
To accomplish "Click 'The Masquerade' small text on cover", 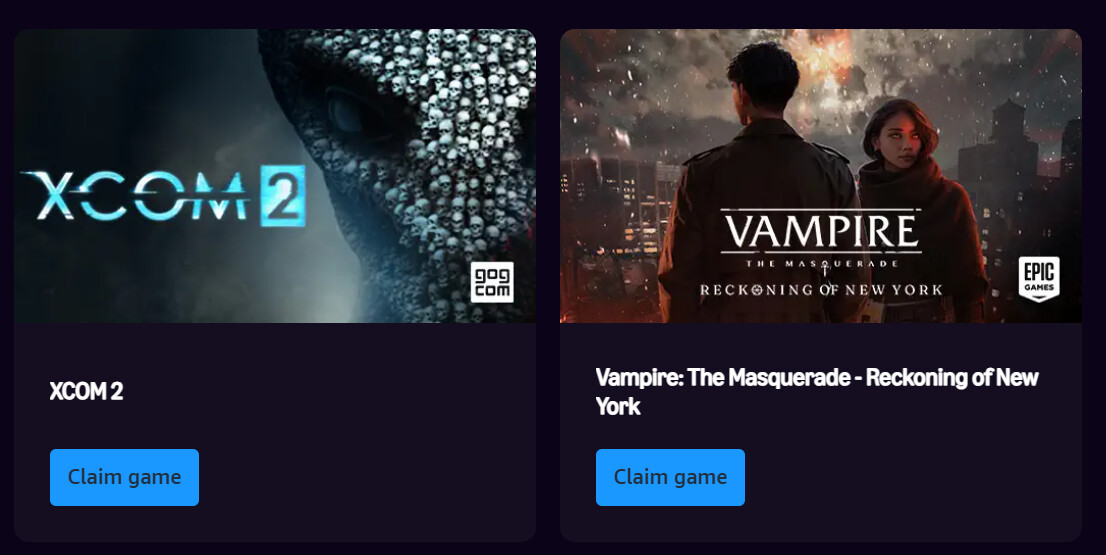I will [821, 264].
